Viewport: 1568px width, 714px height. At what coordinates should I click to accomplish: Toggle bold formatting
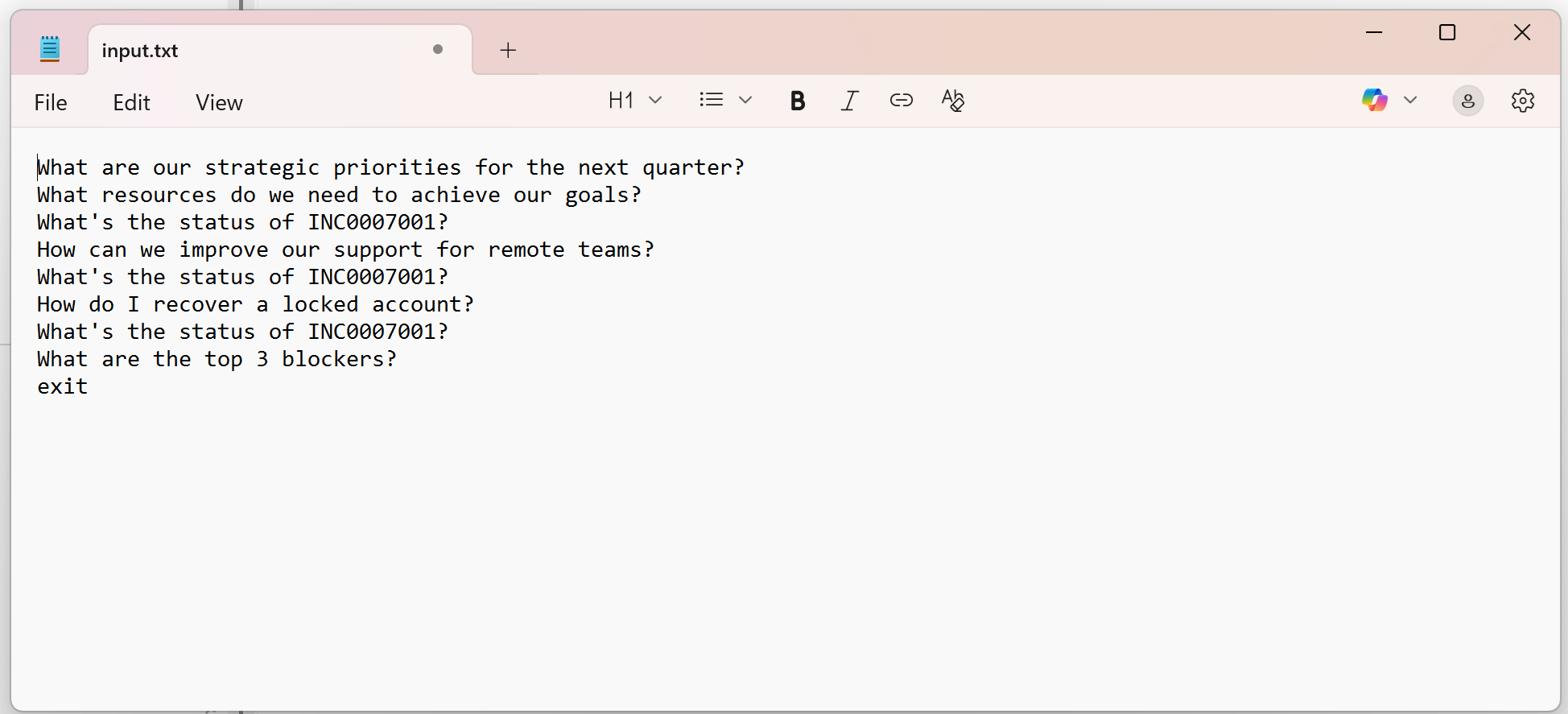pos(798,101)
